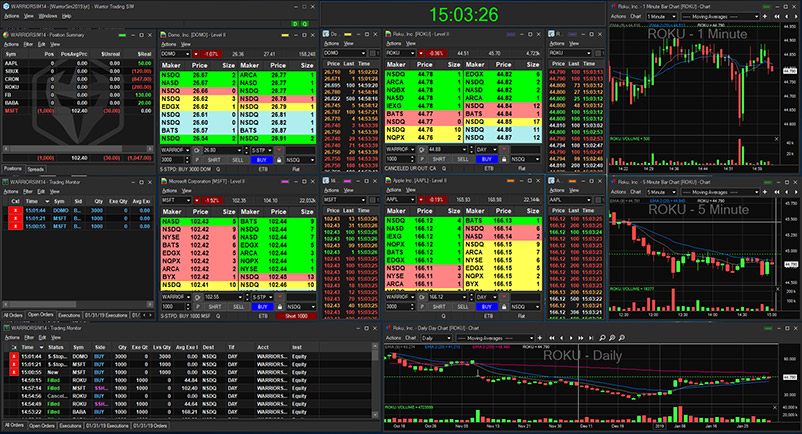
Task: Click the P button in DOMO Level II
Action: coord(197,160)
